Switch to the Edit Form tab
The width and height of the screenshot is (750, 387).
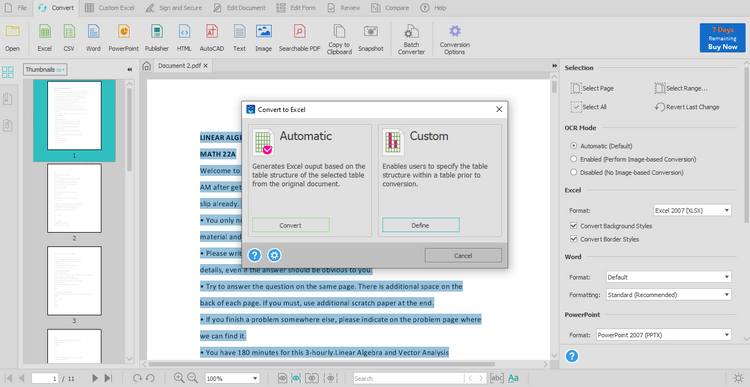(297, 8)
